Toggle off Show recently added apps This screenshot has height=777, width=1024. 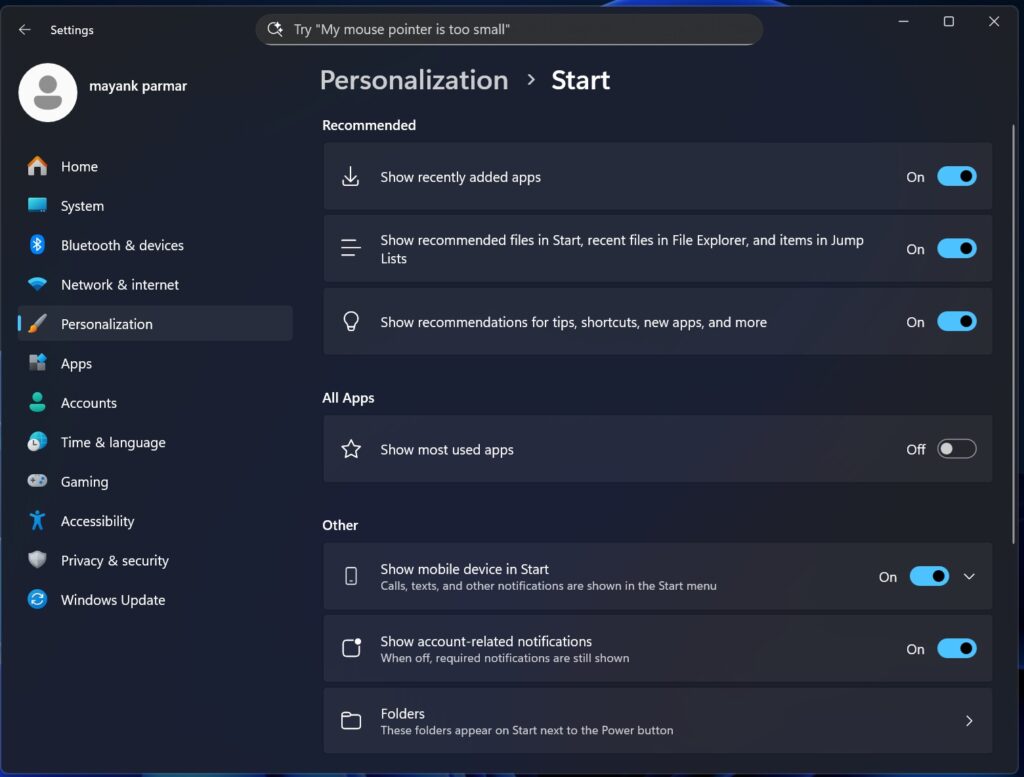click(x=956, y=176)
